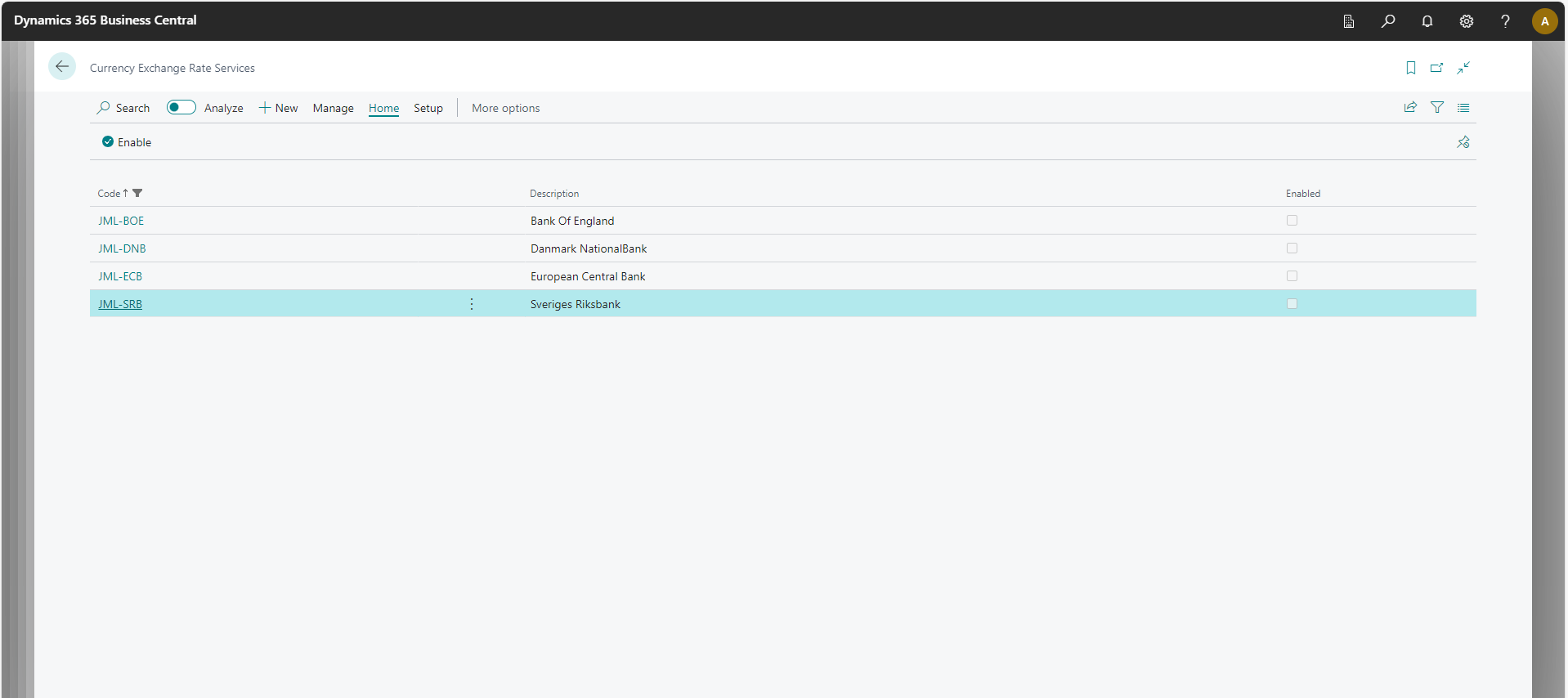Click the Search field in the list toolbar
The image size is (1568, 698).
point(123,108)
